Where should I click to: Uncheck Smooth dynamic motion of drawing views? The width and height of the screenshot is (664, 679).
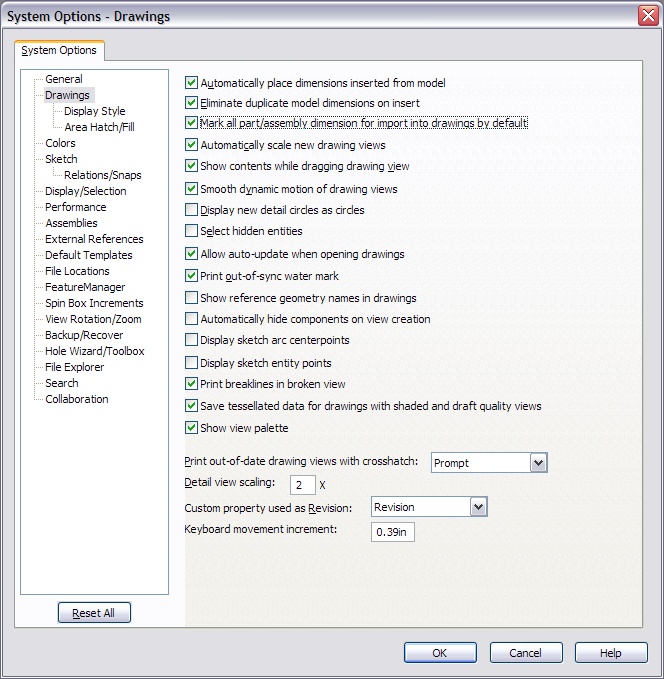pyautogui.click(x=191, y=189)
